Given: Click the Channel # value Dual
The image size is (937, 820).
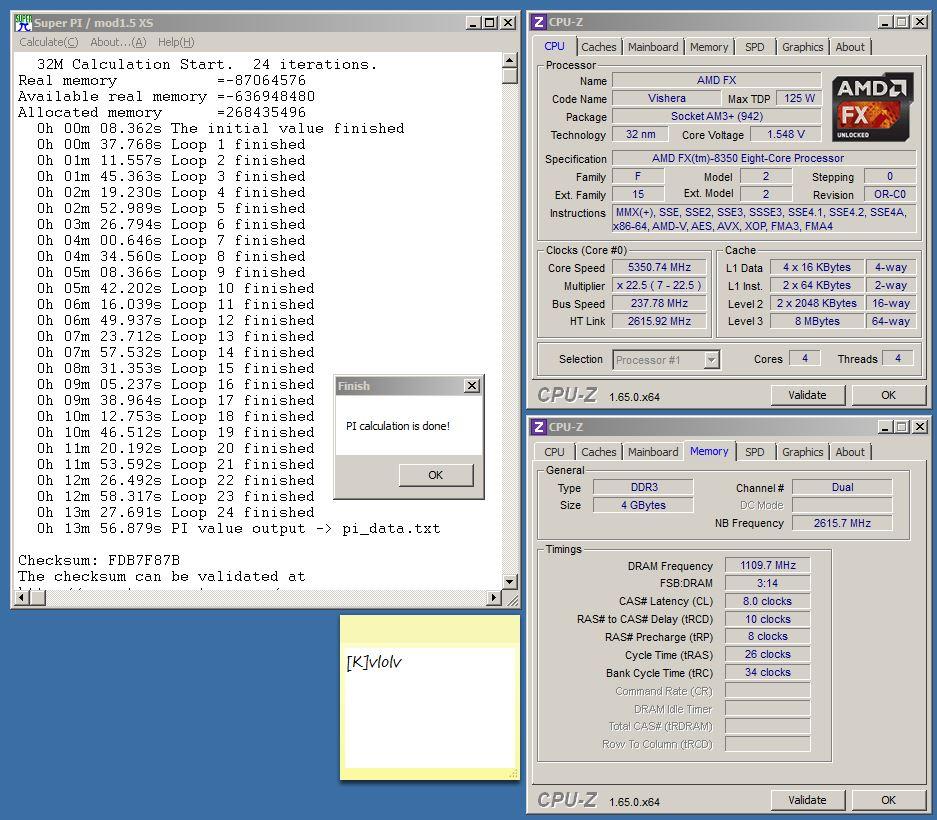Looking at the screenshot, I should pyautogui.click(x=842, y=487).
